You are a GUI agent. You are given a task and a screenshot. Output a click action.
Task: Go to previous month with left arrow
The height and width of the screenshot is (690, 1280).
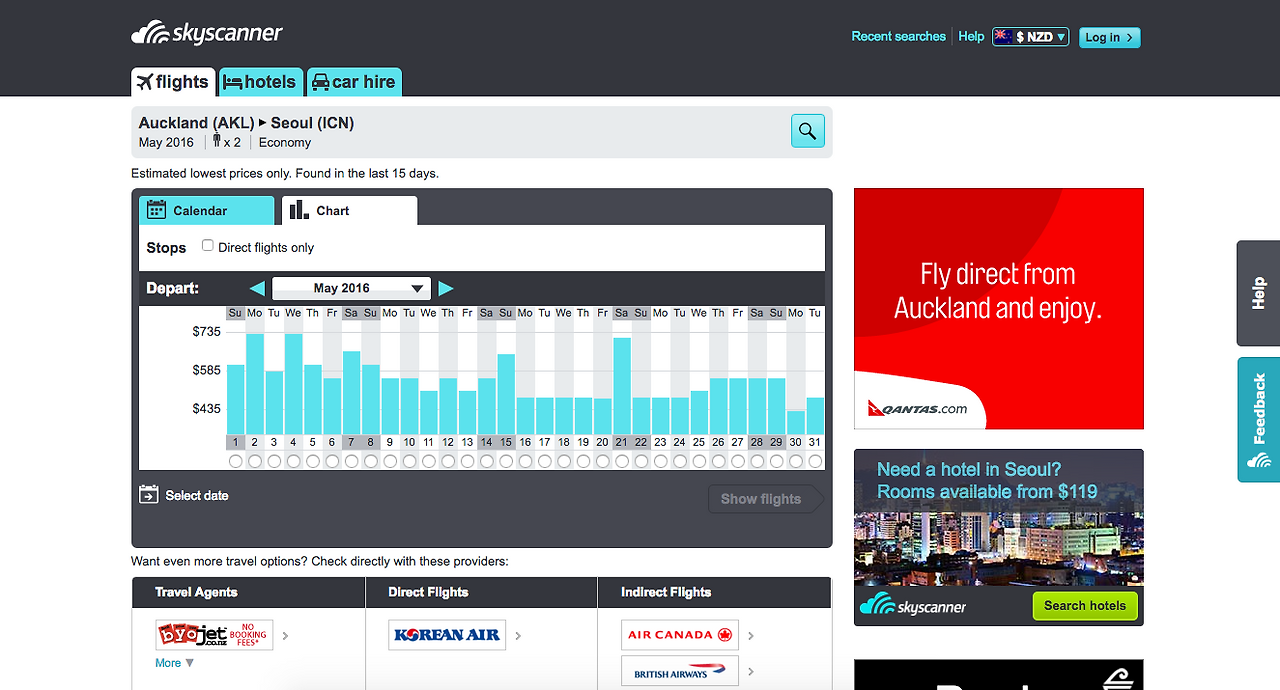[257, 288]
